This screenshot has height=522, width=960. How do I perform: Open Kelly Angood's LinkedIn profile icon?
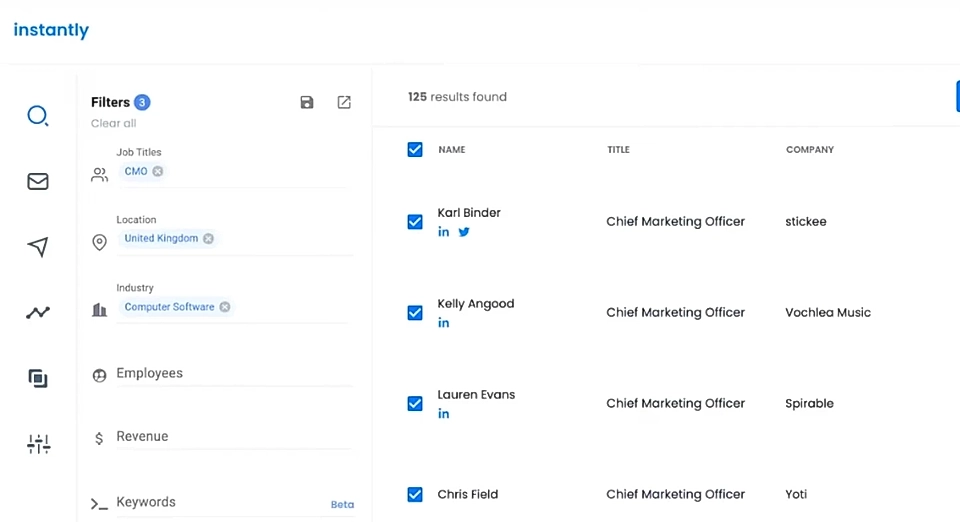pyautogui.click(x=444, y=323)
